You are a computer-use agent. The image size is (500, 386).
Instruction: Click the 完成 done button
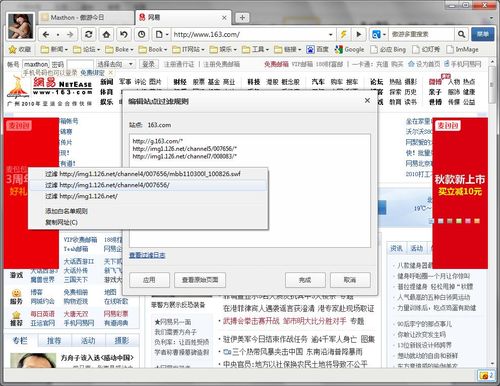point(305,280)
